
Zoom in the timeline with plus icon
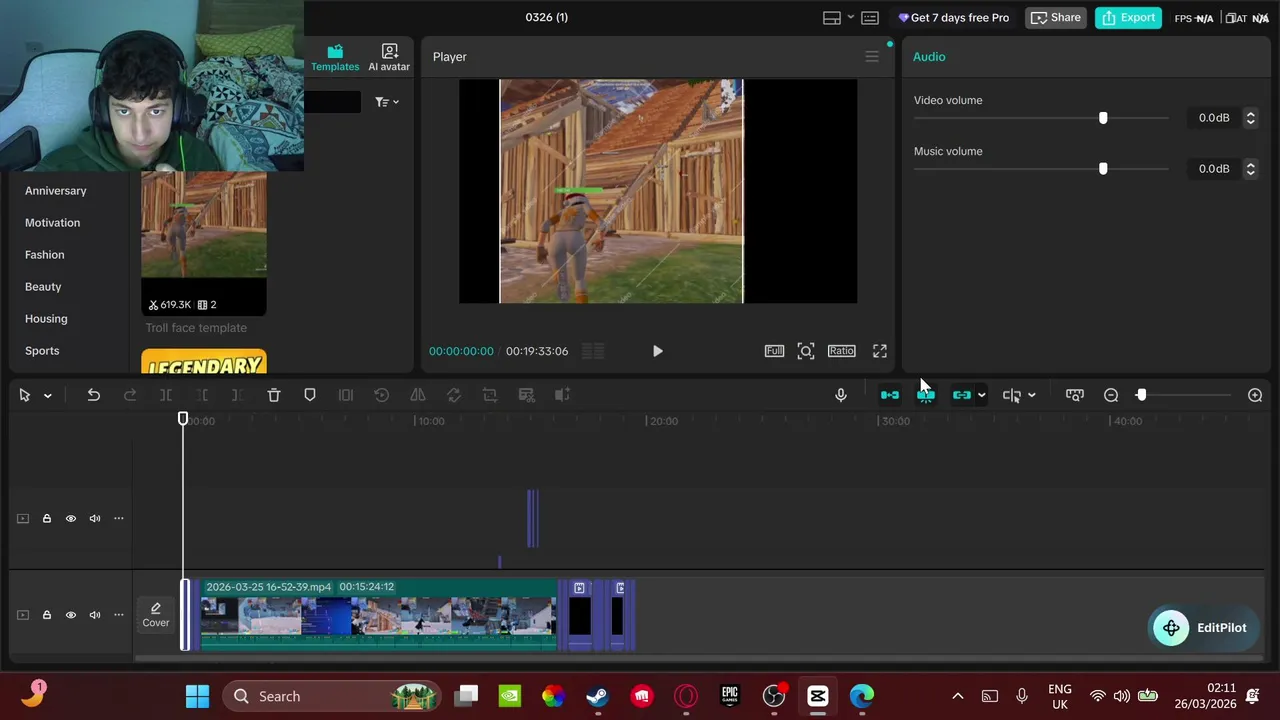(x=1255, y=395)
